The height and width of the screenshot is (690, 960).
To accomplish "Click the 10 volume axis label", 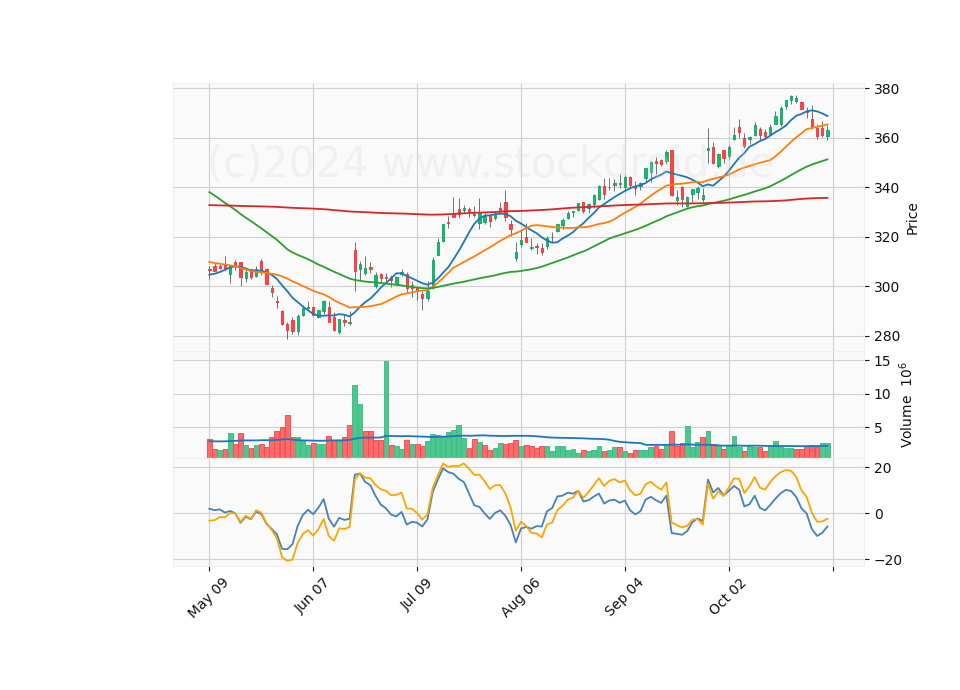I will (x=882, y=395).
